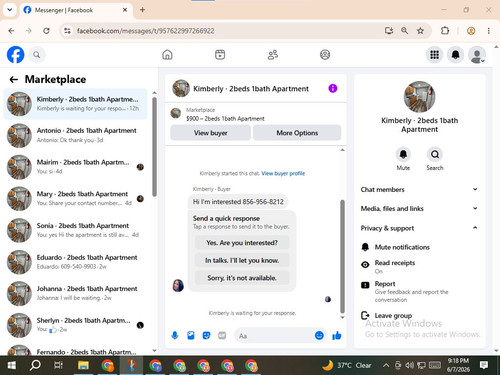The width and height of the screenshot is (500, 375).
Task: Click View buyer button
Action: (210, 133)
